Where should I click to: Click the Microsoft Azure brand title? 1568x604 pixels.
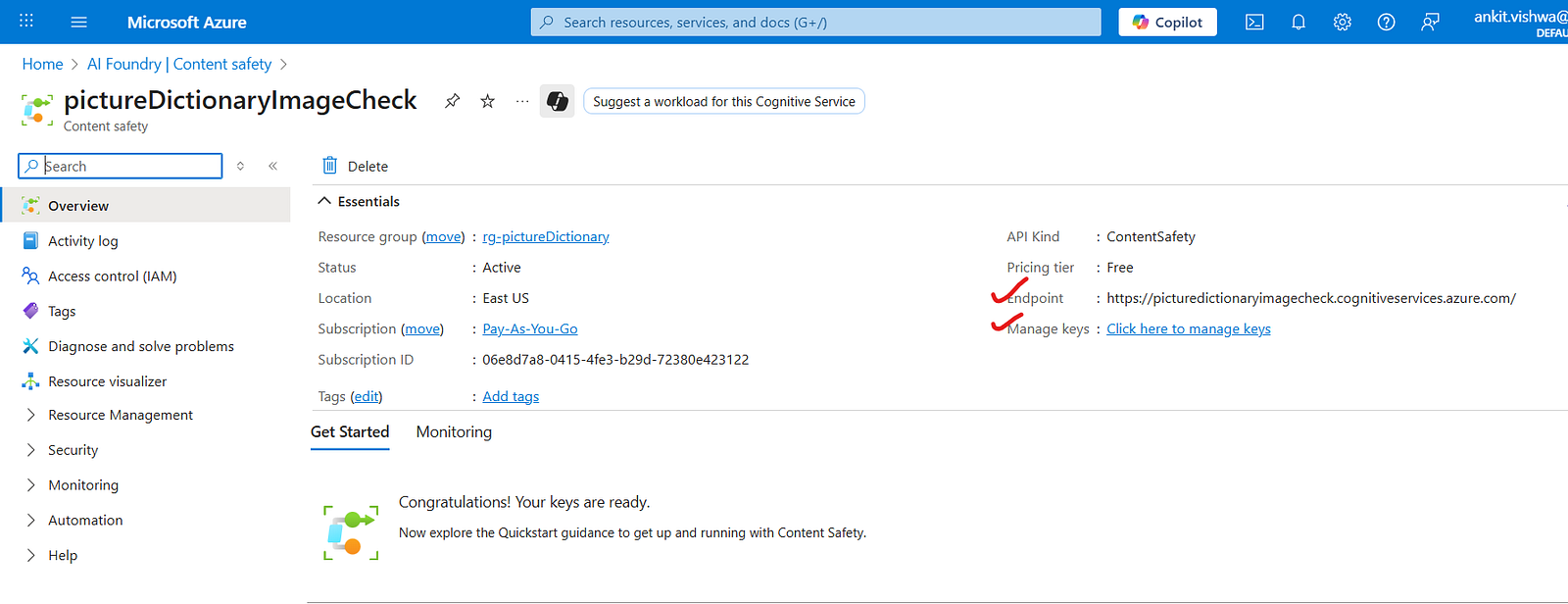tap(186, 22)
